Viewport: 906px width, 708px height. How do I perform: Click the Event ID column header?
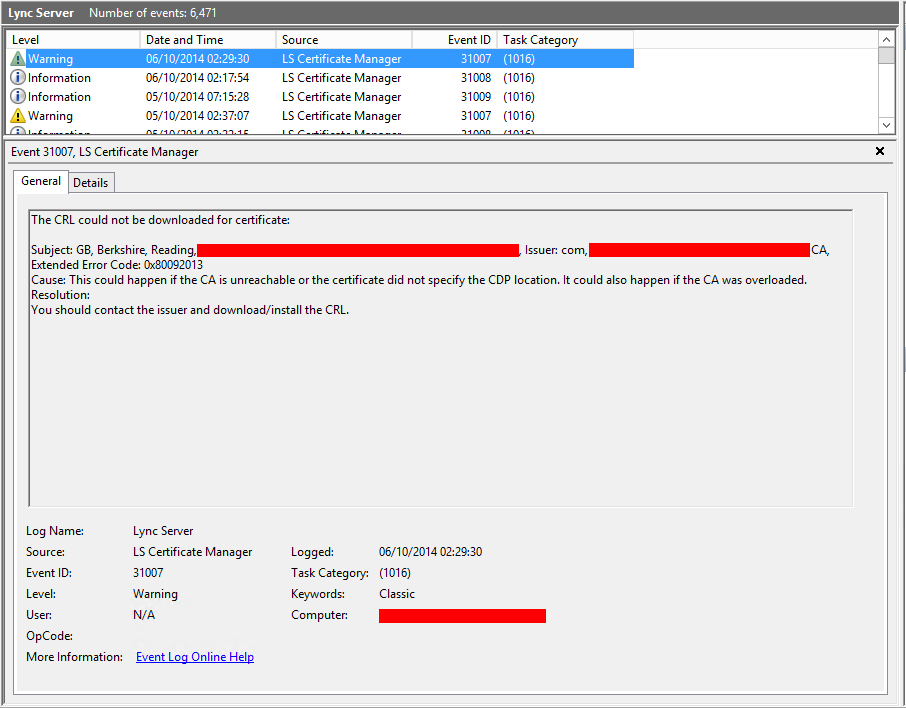(x=455, y=40)
